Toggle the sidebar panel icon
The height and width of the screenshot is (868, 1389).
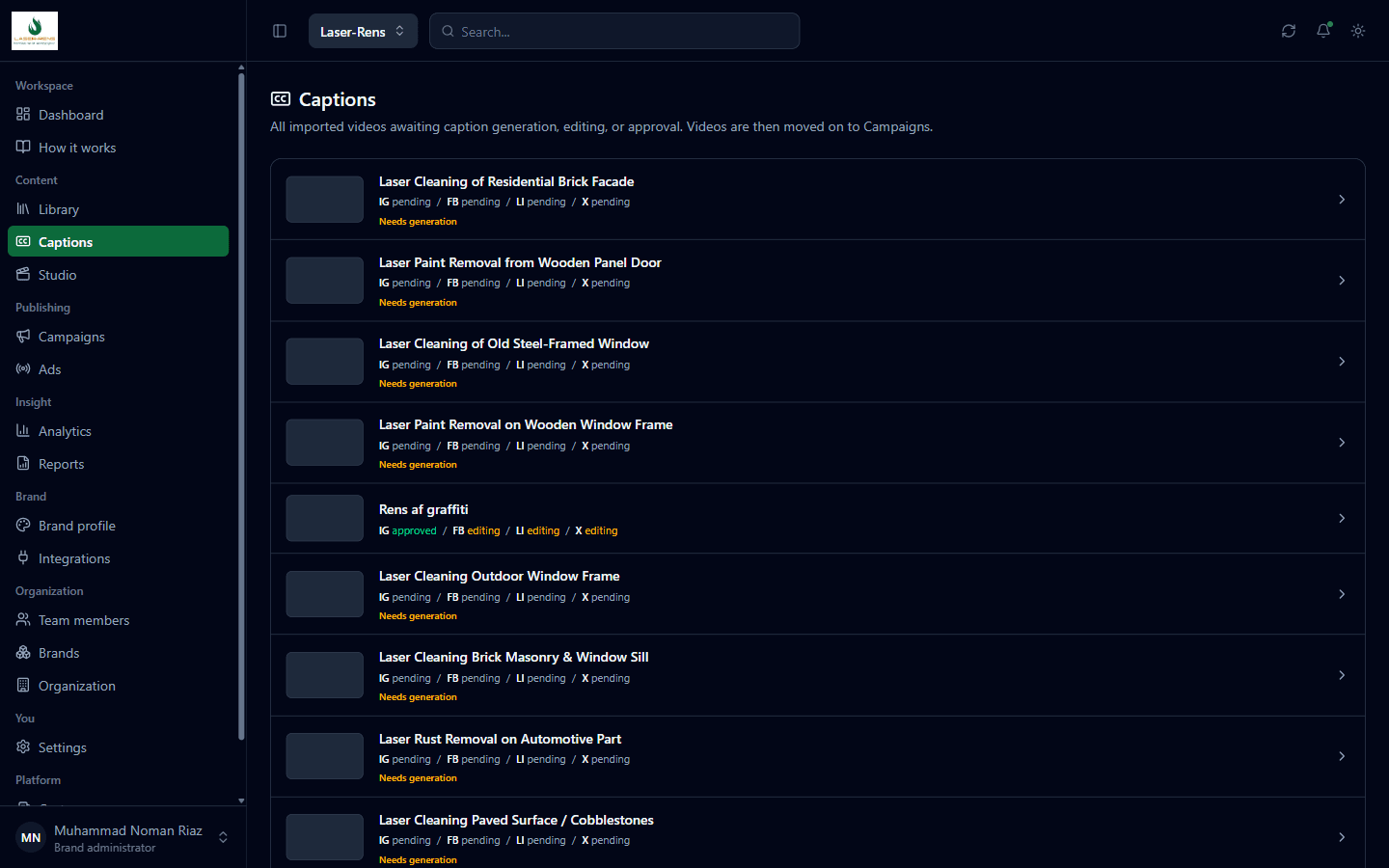click(x=280, y=31)
